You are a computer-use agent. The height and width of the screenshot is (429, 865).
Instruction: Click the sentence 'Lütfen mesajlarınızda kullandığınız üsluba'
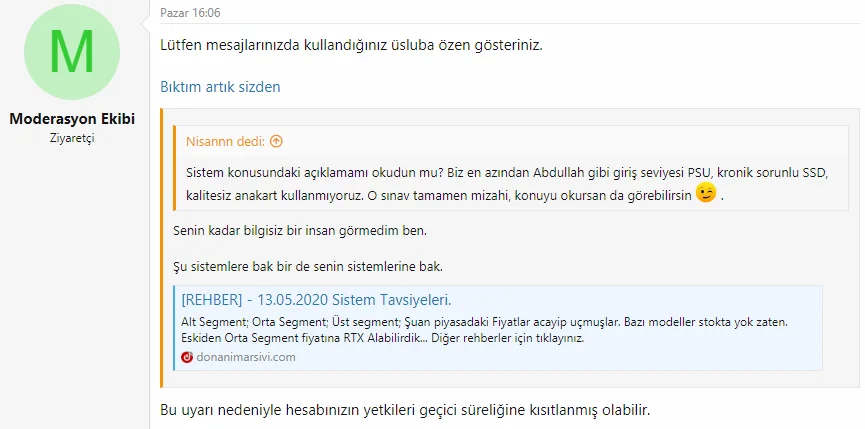click(x=351, y=46)
